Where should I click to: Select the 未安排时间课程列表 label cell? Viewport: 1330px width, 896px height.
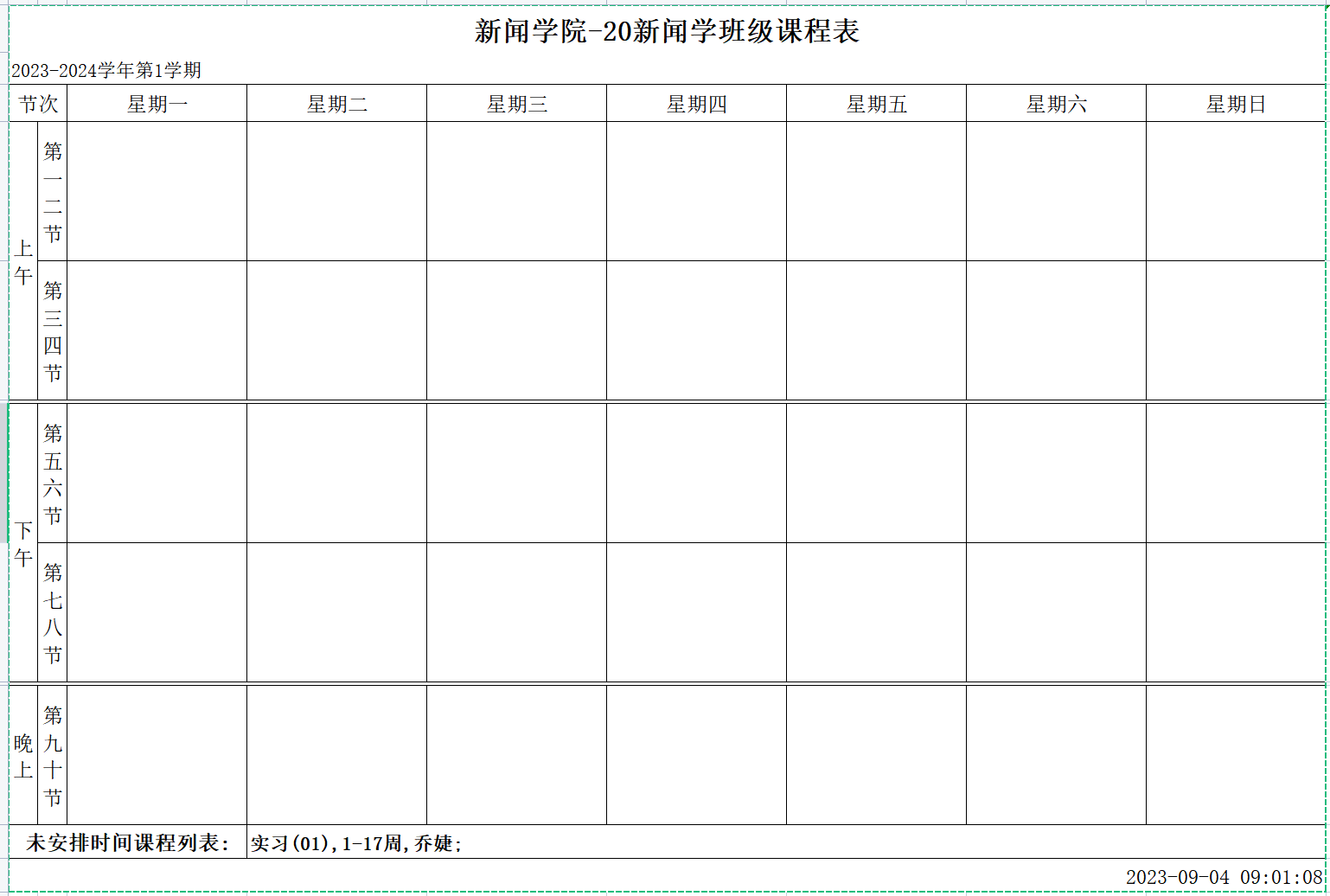click(128, 842)
